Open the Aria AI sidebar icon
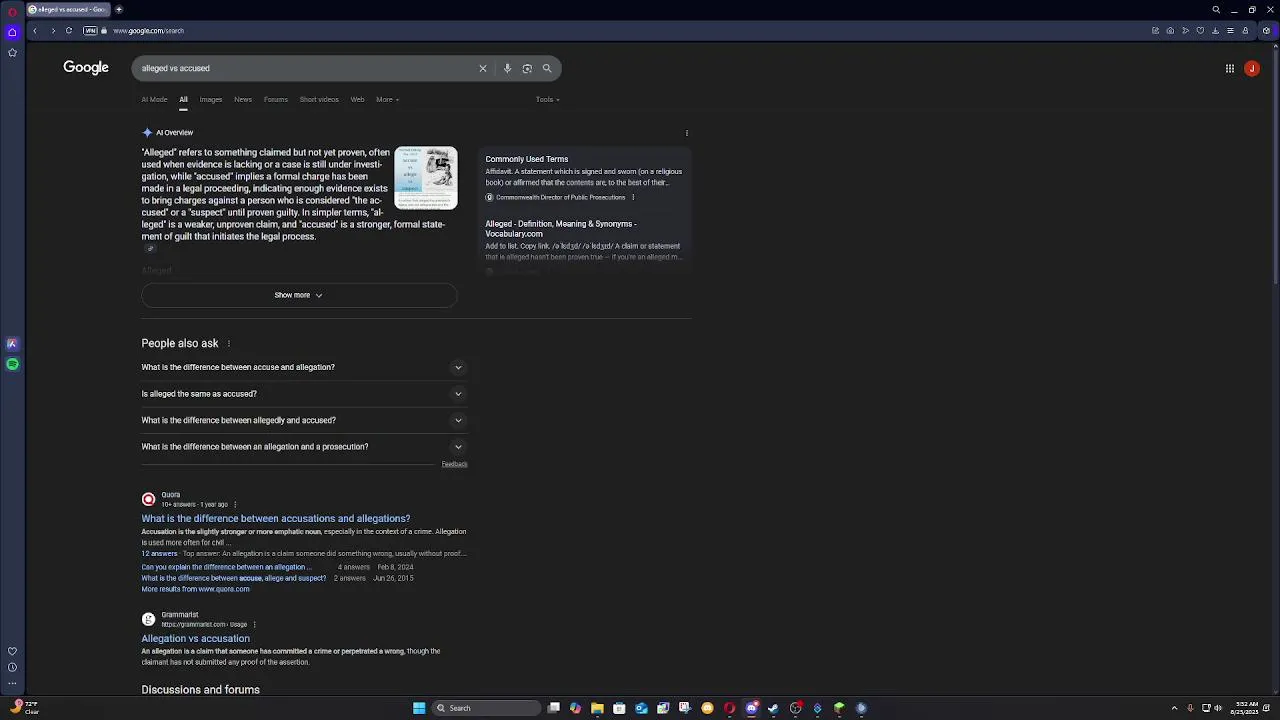Viewport: 1280px width, 720px height. click(x=12, y=343)
